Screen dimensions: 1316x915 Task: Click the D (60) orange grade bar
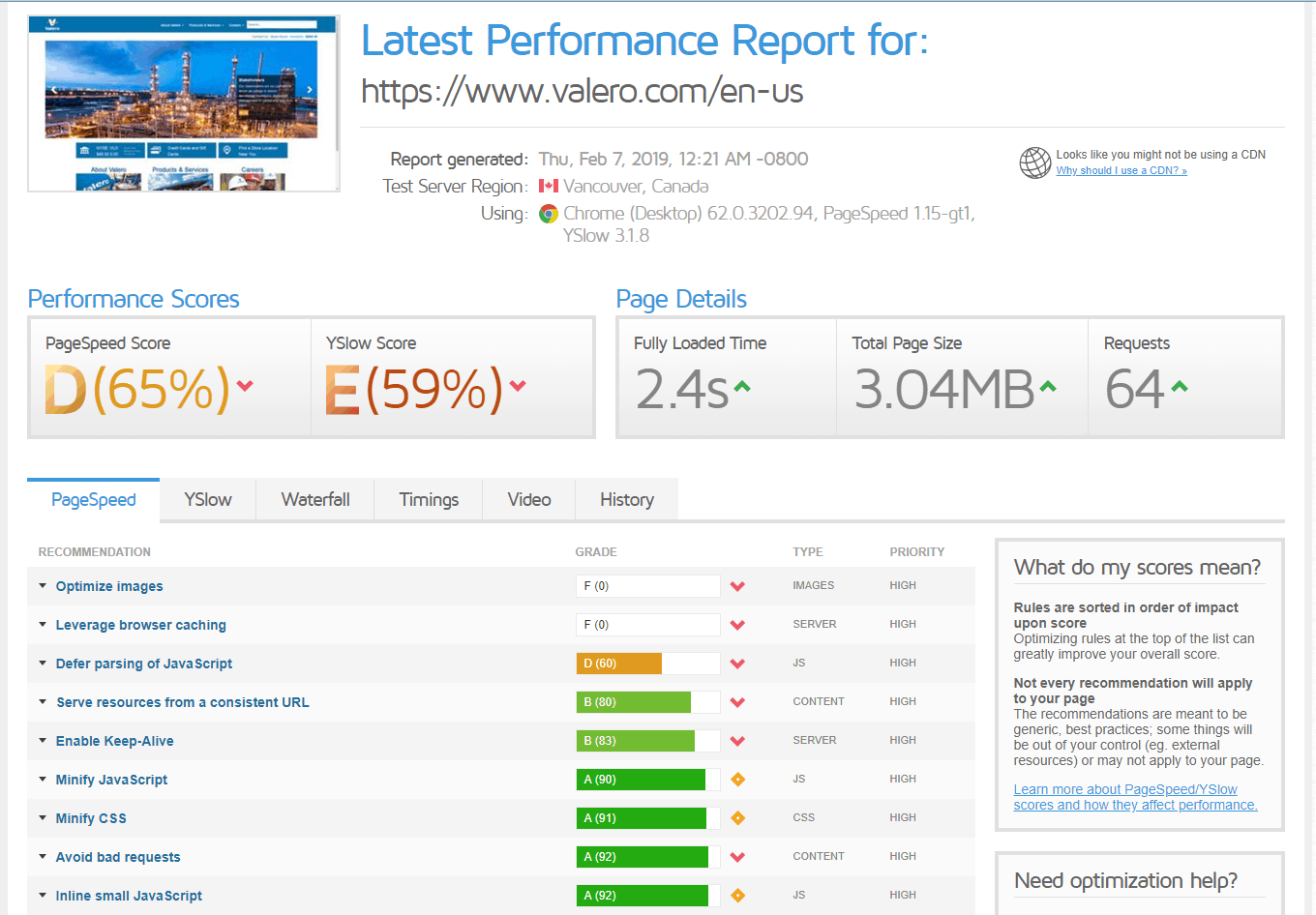[648, 664]
